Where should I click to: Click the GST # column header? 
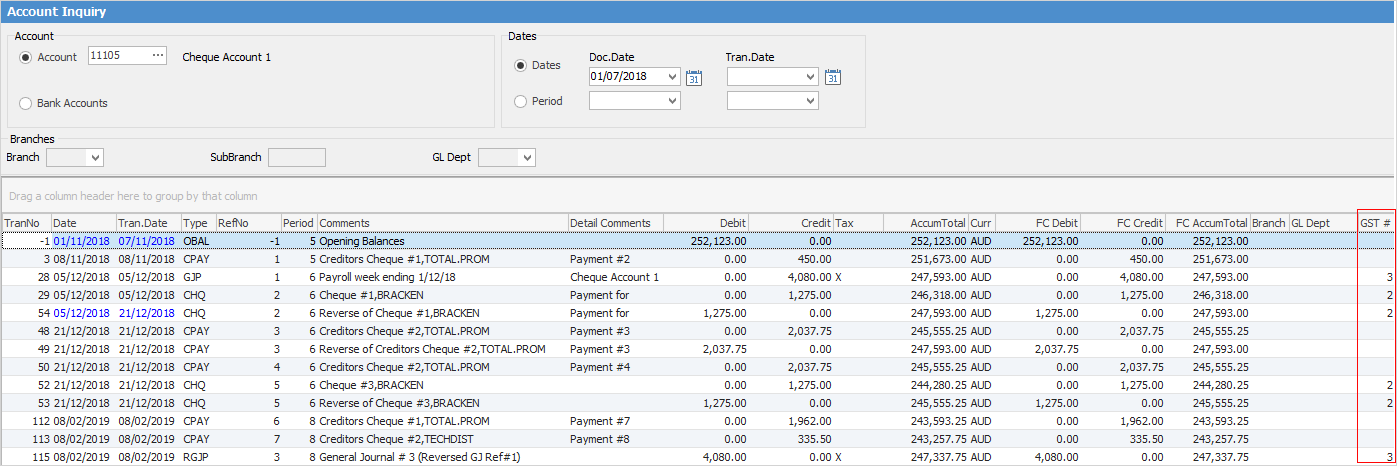(1375, 223)
